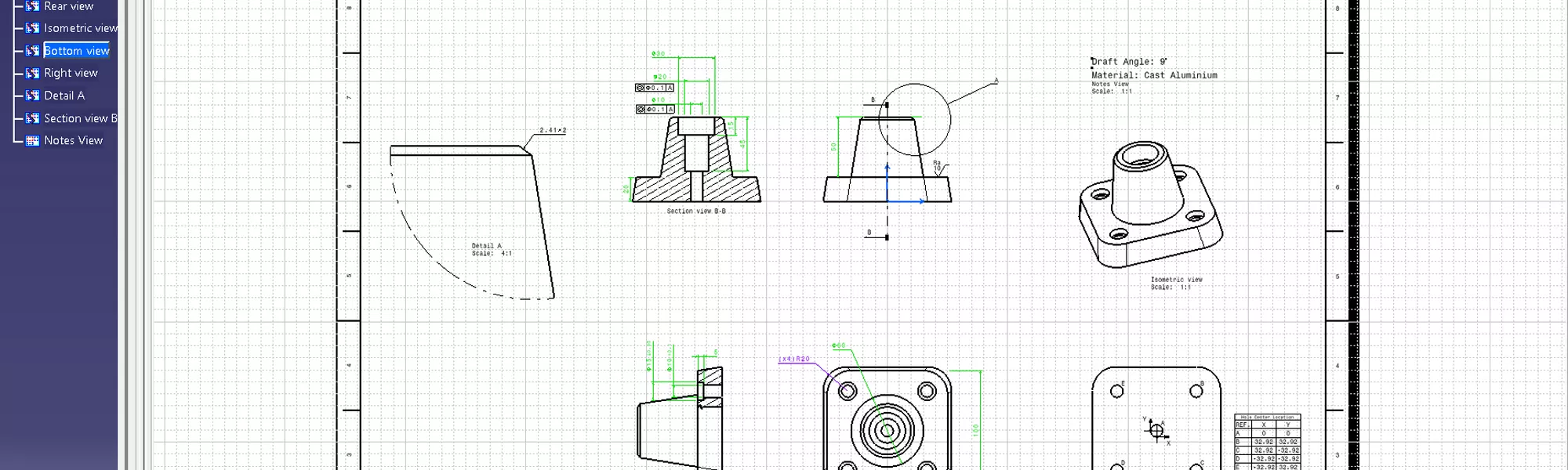
Task: Click the Hole Center Location table title
Action: [x=1267, y=418]
